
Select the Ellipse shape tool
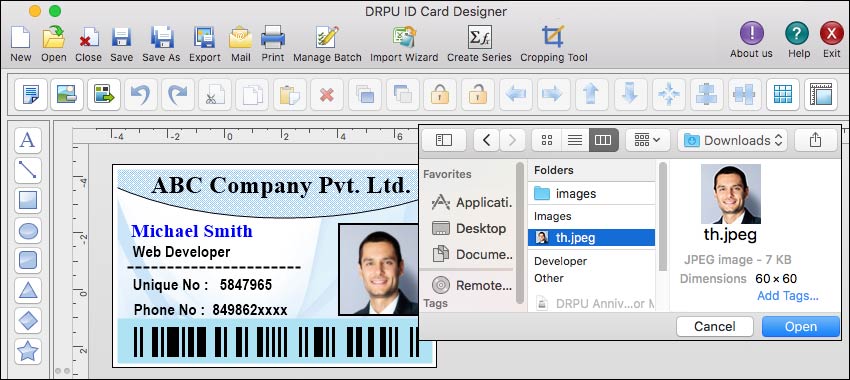(x=28, y=231)
